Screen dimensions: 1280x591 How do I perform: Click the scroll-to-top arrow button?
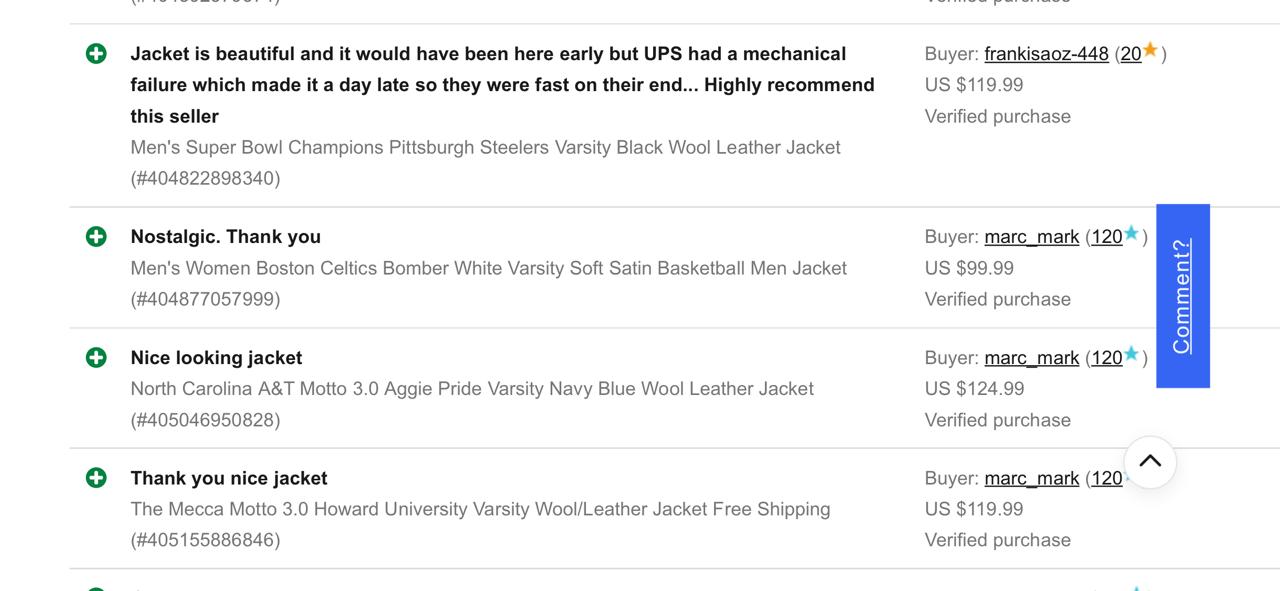(x=1150, y=462)
